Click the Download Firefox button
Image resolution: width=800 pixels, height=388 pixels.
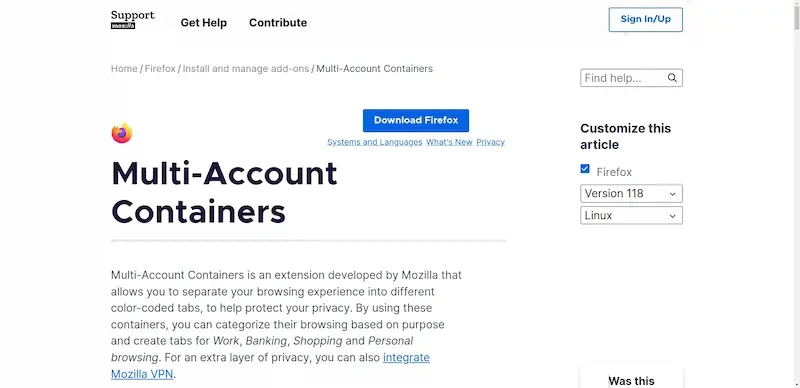click(416, 120)
